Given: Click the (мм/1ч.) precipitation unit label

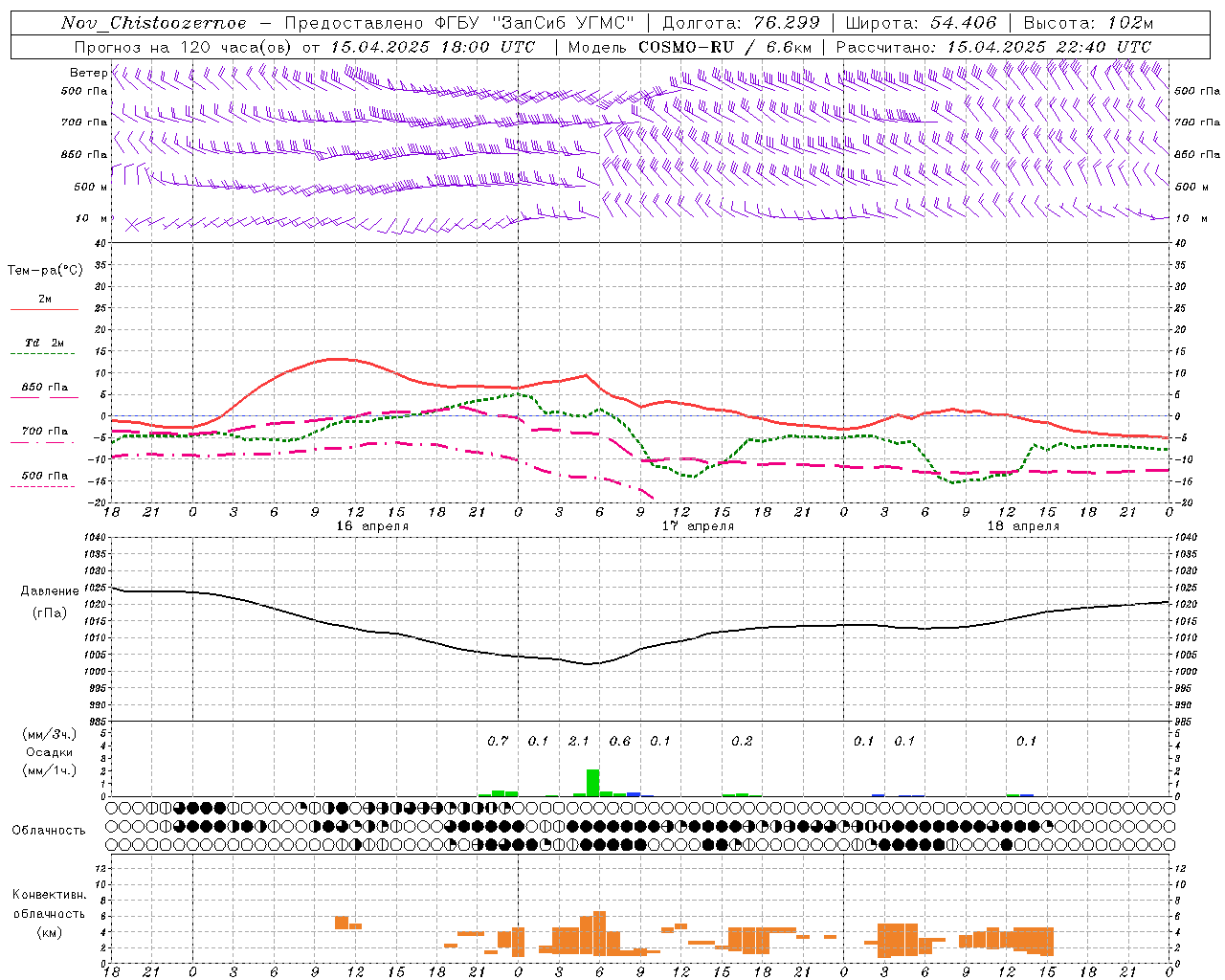Looking at the screenshot, I should pos(50,769).
